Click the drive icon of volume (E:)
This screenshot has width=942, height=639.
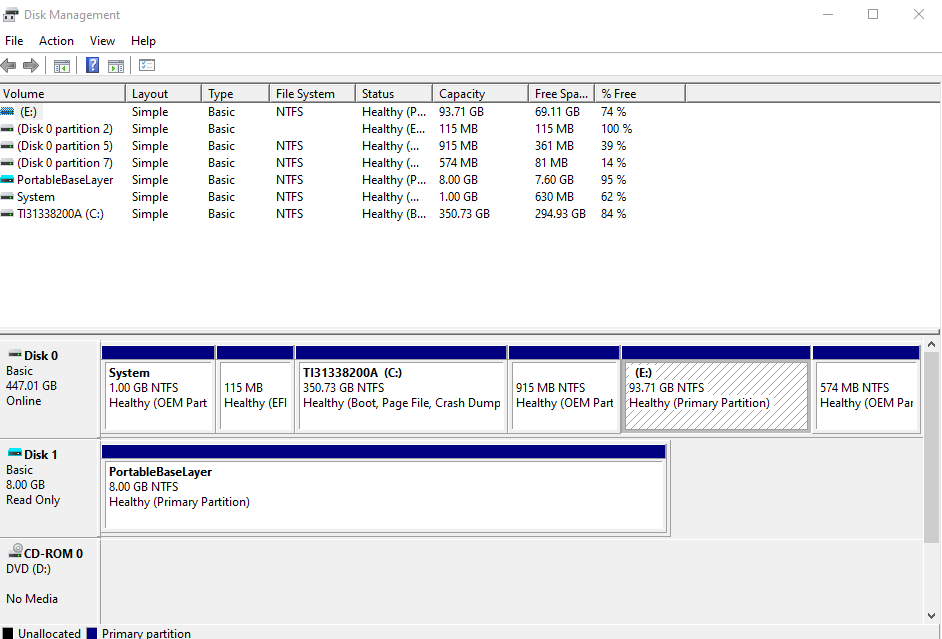pyautogui.click(x=7, y=112)
